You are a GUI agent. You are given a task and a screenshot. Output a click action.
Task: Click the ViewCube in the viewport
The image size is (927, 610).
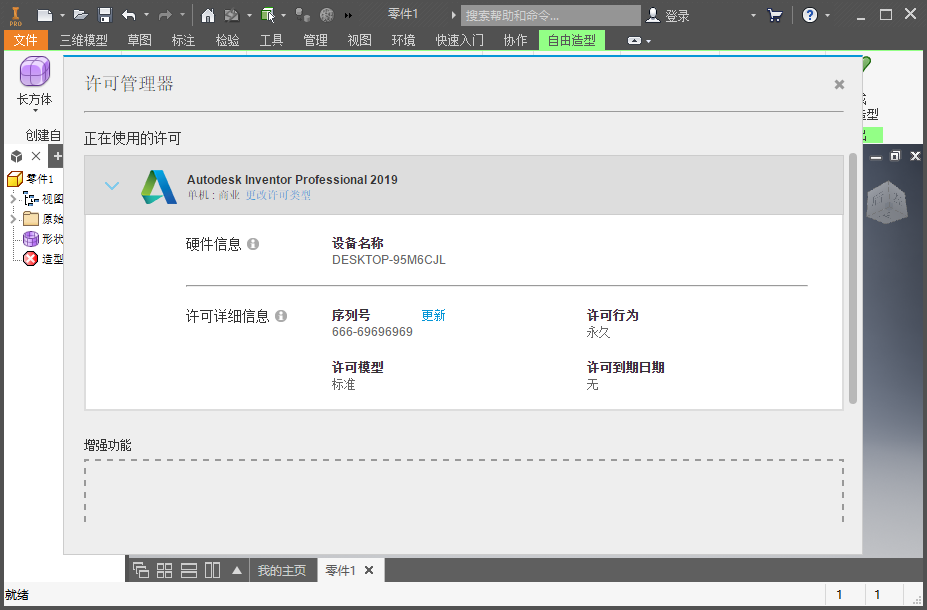[x=887, y=203]
